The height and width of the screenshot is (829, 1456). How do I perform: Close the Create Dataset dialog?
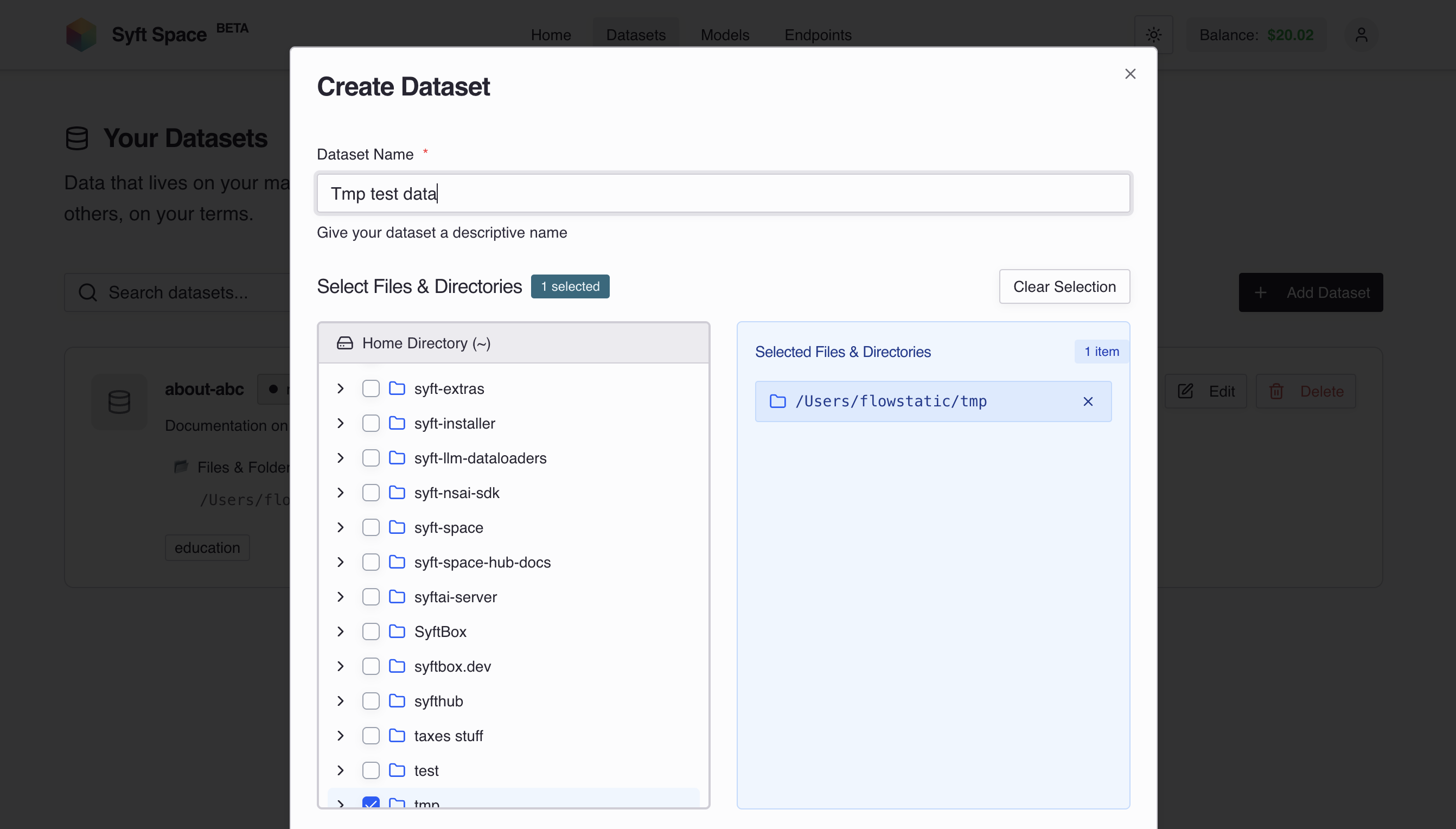[x=1130, y=74]
